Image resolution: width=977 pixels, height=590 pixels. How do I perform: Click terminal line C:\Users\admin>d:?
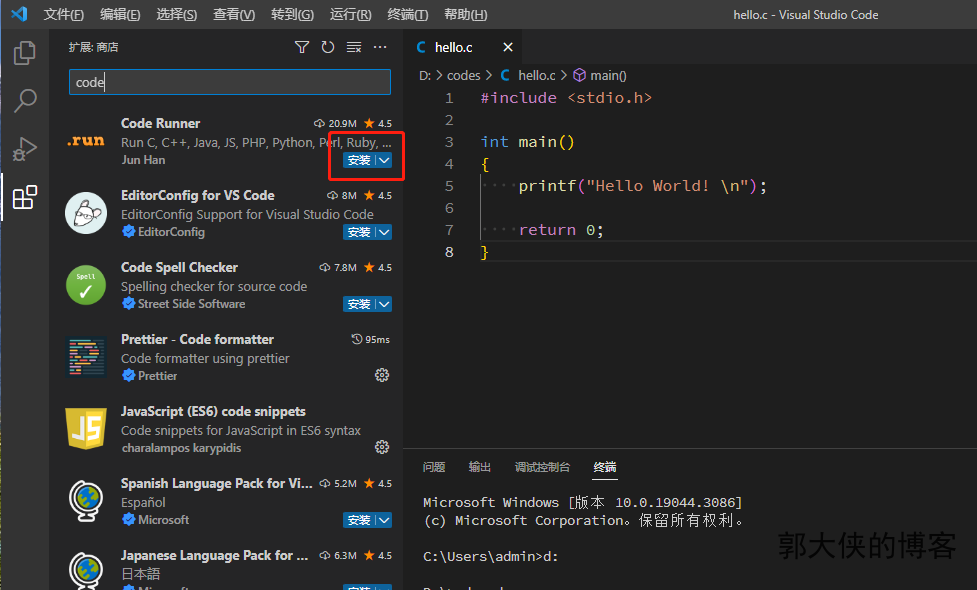(x=491, y=556)
